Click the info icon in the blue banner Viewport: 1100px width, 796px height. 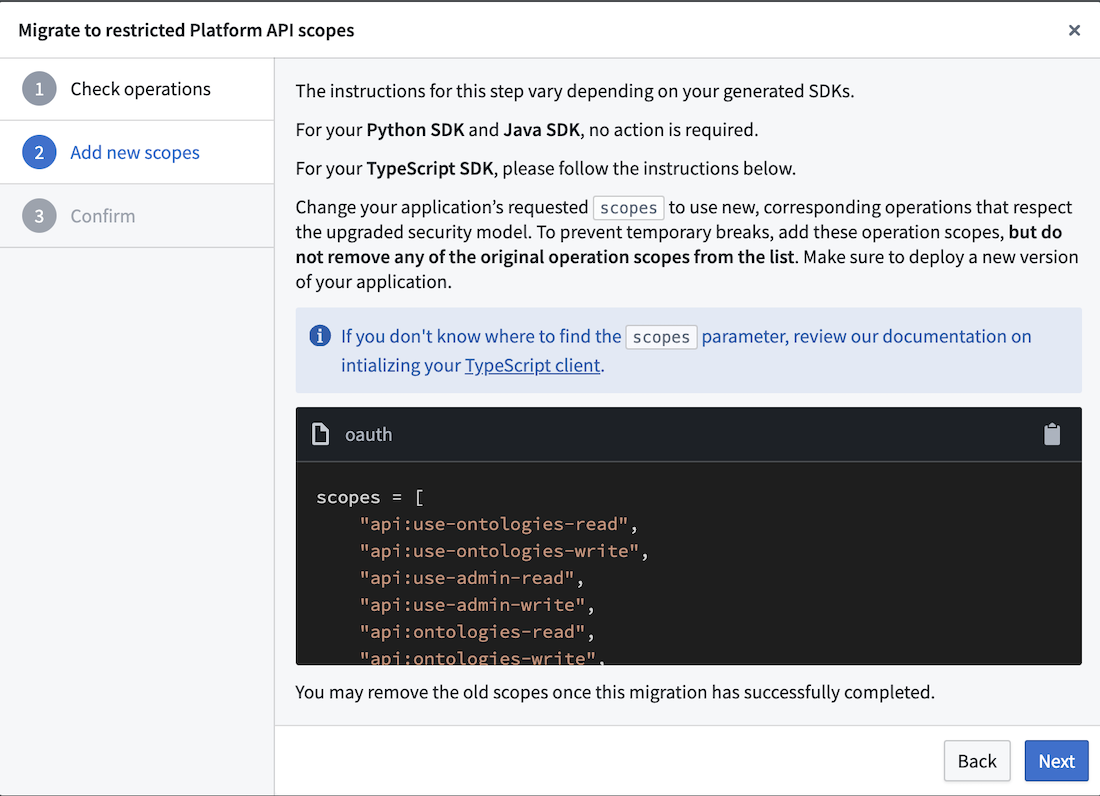tap(320, 336)
